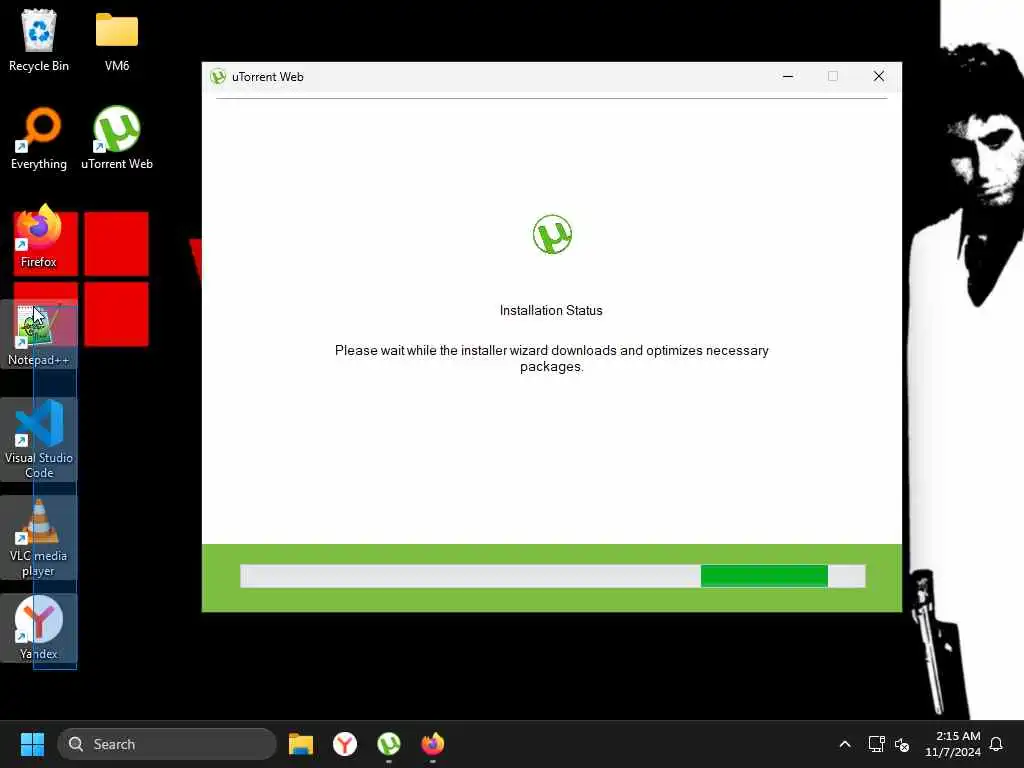Open the VM6 folder on desktop

[117, 40]
